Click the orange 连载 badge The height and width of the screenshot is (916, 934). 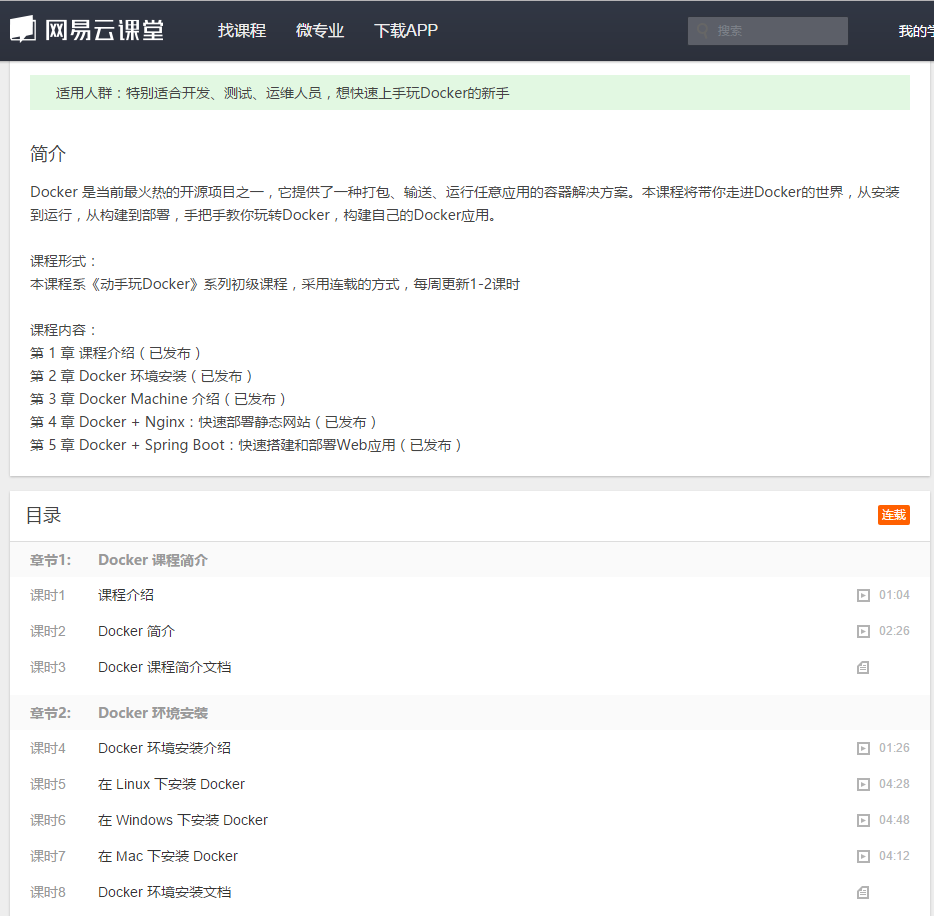893,515
